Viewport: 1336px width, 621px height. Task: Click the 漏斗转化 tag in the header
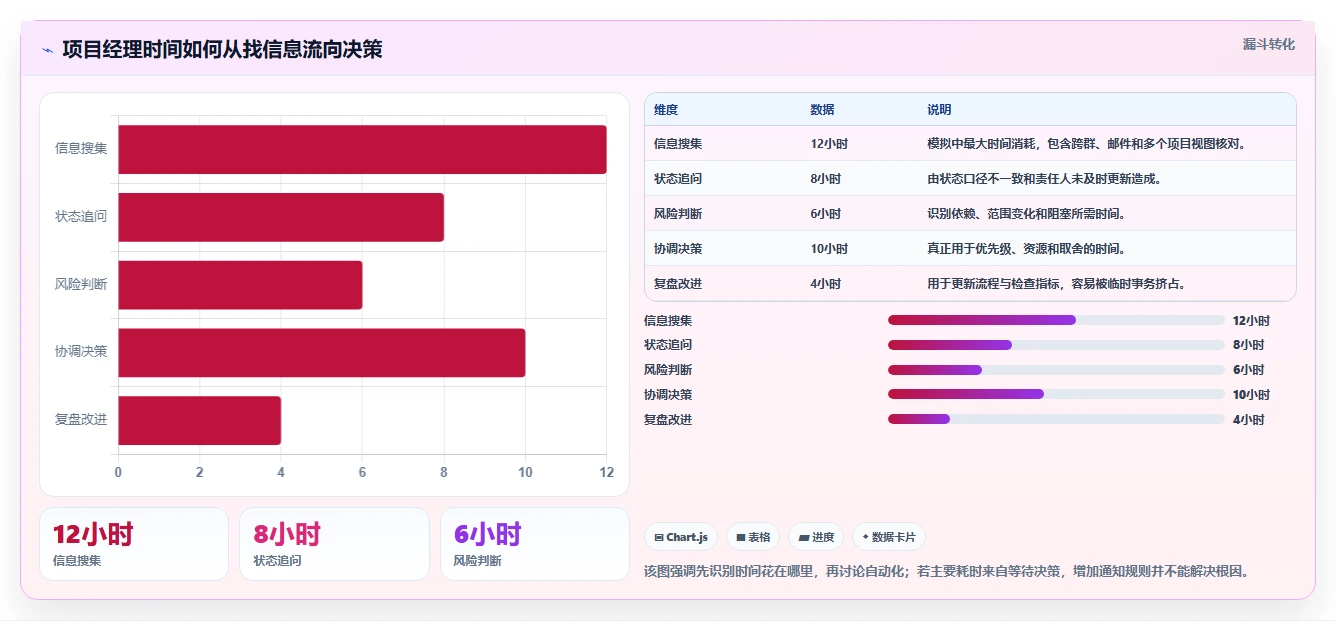point(1269,45)
